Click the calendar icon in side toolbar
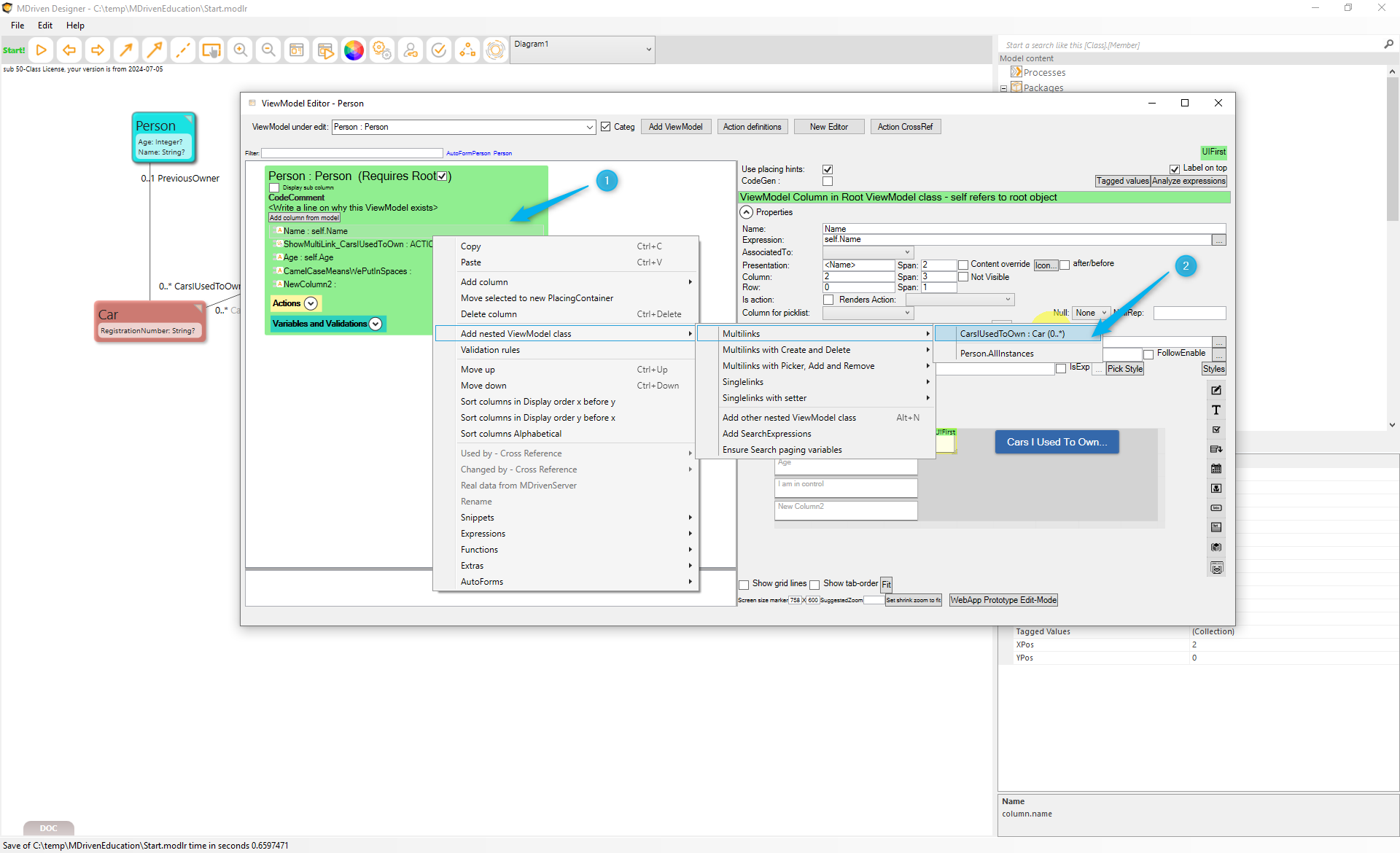 1216,469
